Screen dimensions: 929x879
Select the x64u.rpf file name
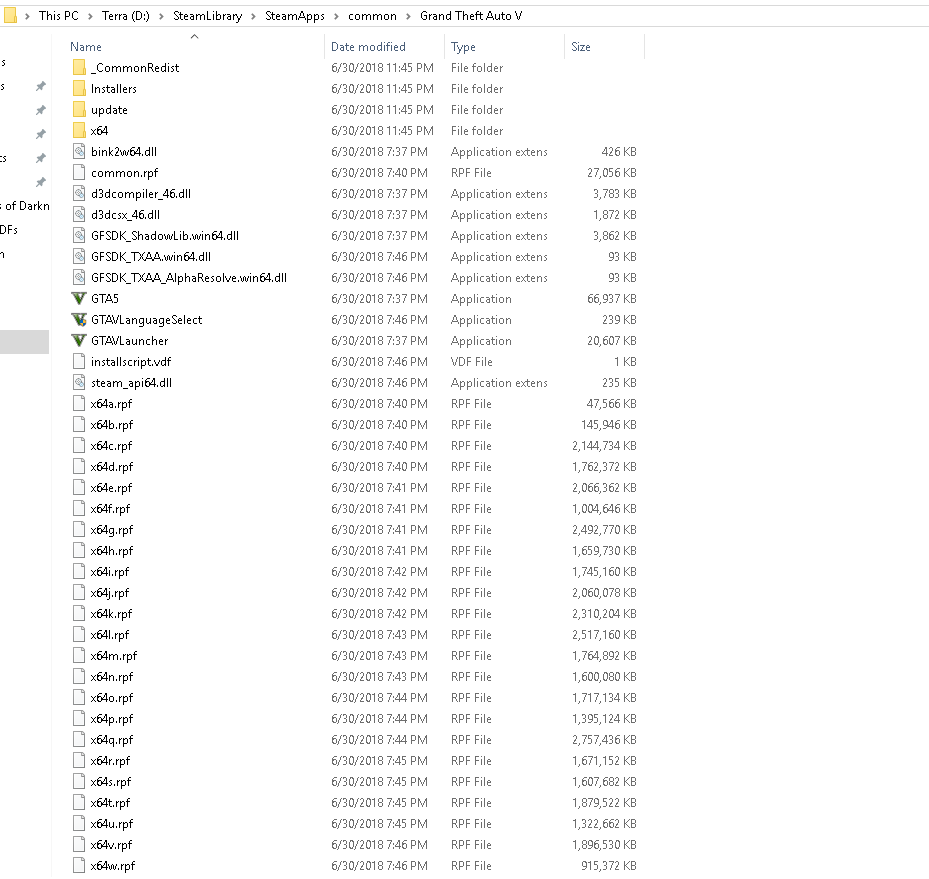tap(111, 824)
